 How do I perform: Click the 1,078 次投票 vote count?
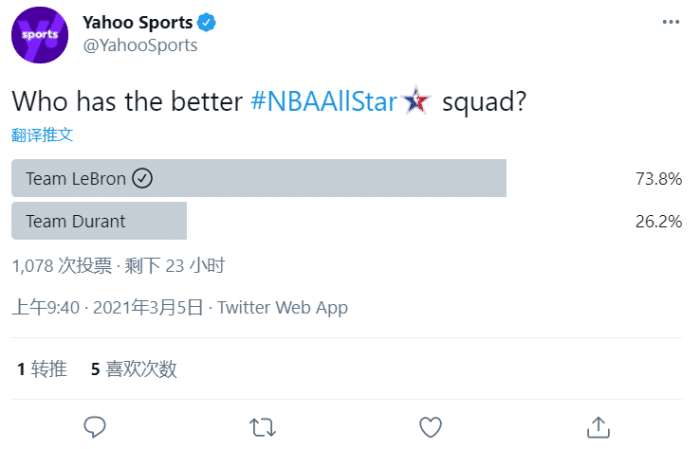tap(61, 265)
